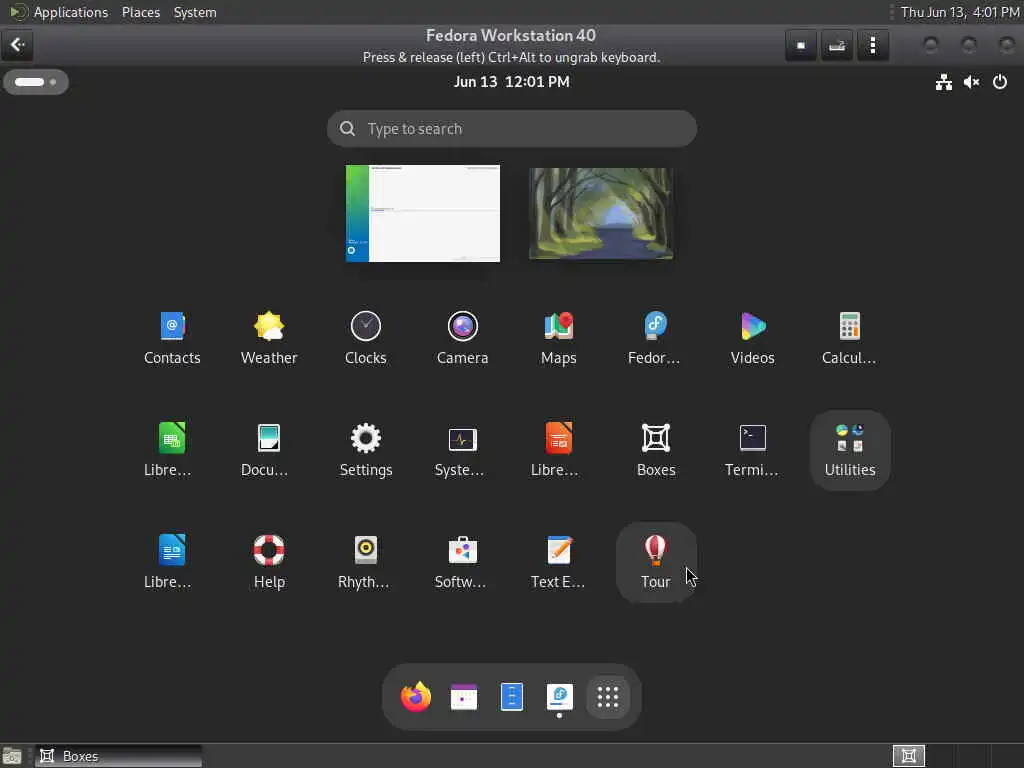Launch the System Monitor app

point(462,451)
